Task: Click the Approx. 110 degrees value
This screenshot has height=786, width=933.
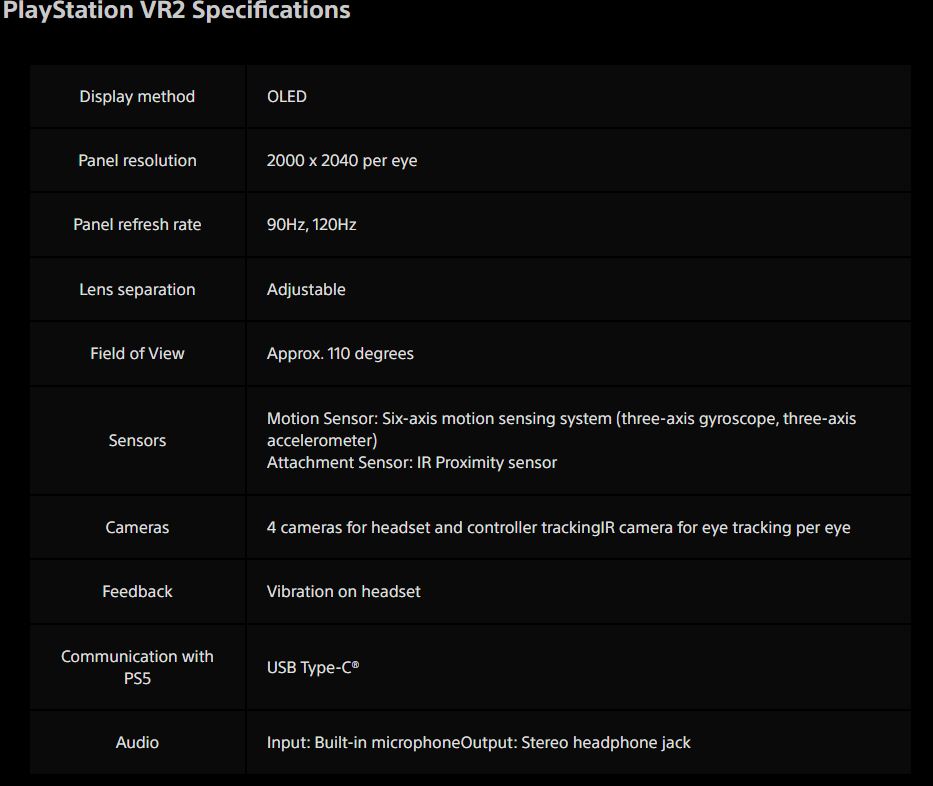Action: [x=340, y=353]
